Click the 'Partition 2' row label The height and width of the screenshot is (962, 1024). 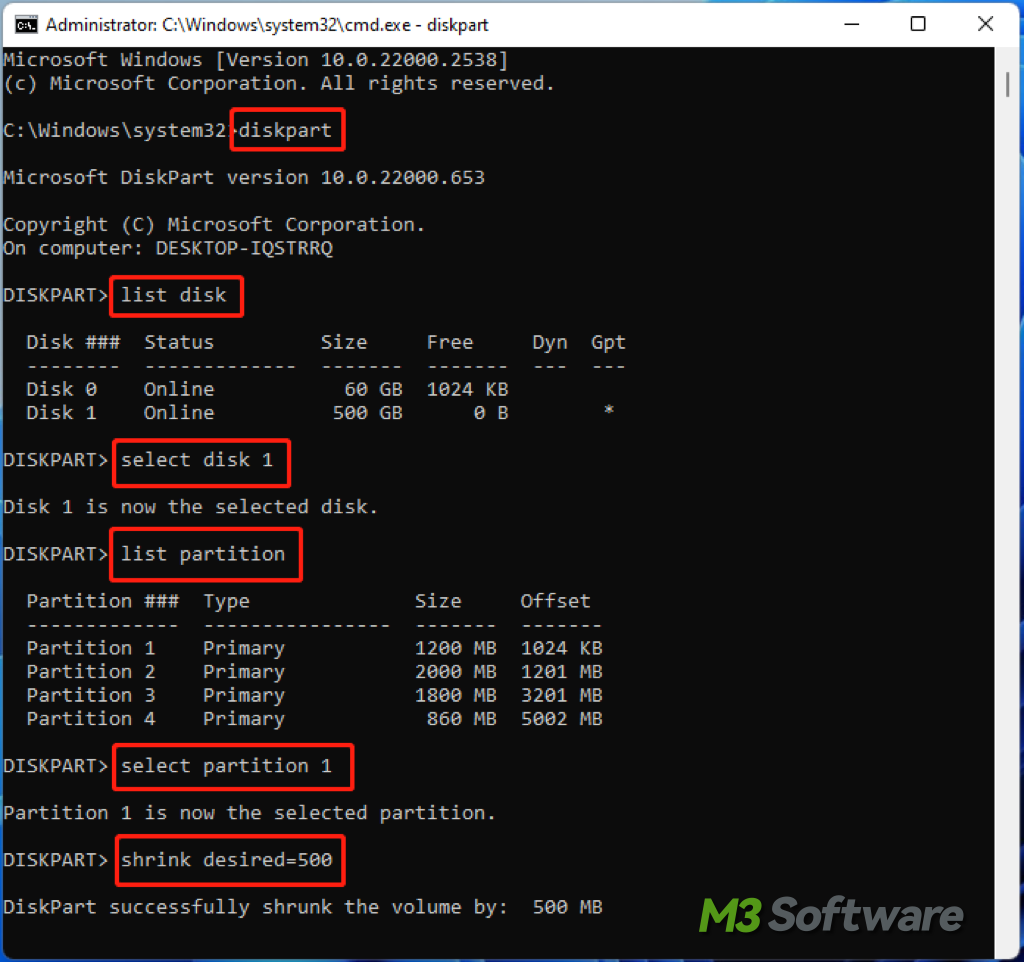point(91,671)
